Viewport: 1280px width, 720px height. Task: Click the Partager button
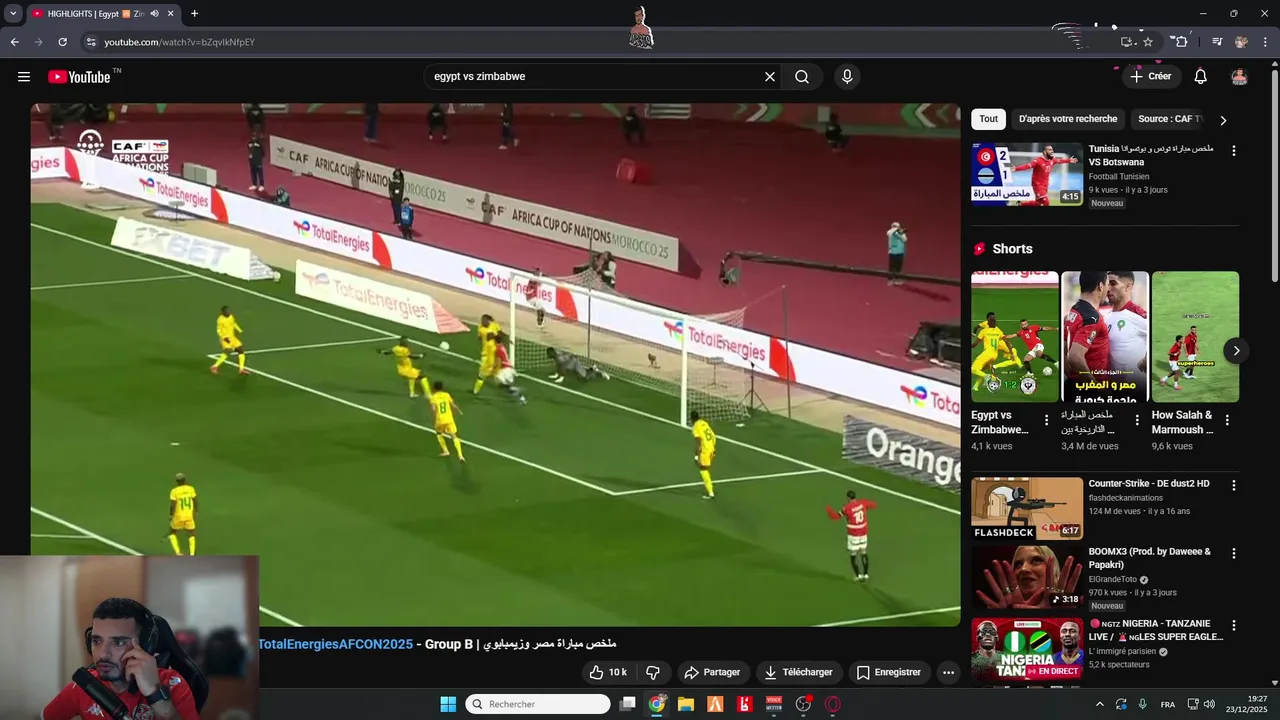[712, 672]
